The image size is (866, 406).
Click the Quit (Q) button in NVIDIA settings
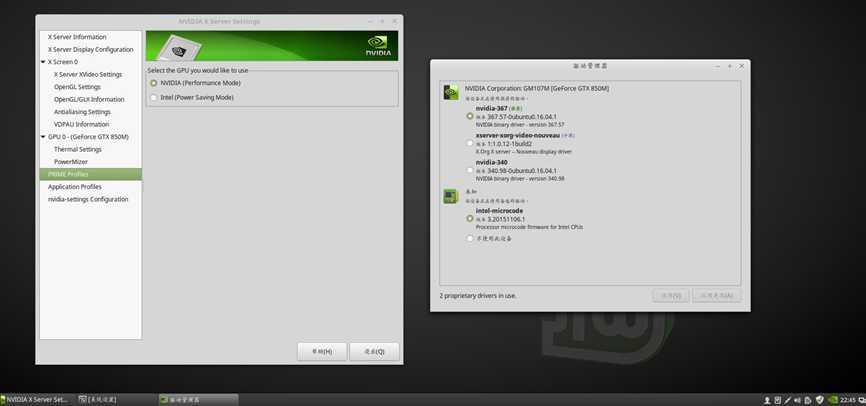pos(374,352)
